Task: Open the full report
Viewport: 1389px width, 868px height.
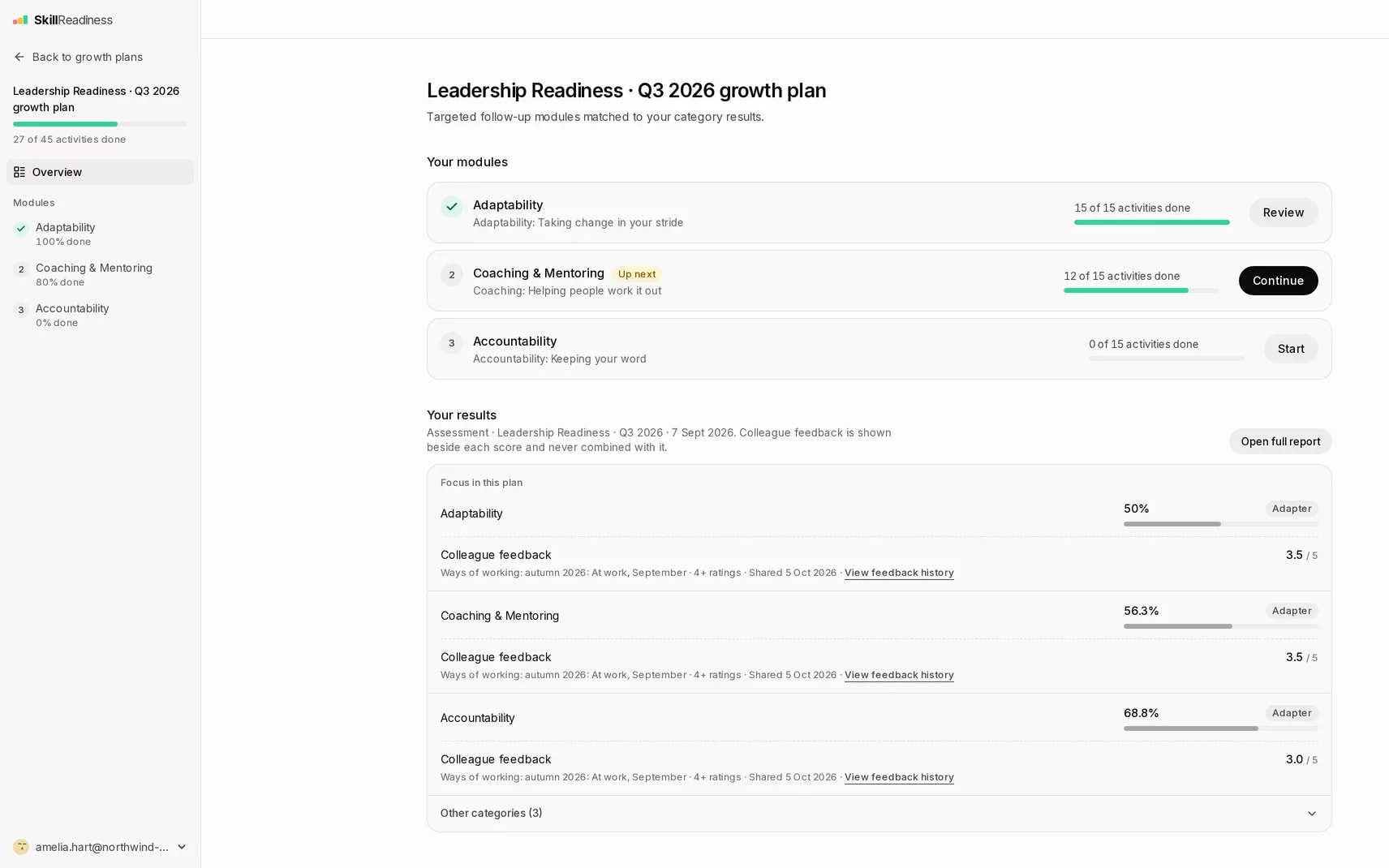Action: point(1280,441)
